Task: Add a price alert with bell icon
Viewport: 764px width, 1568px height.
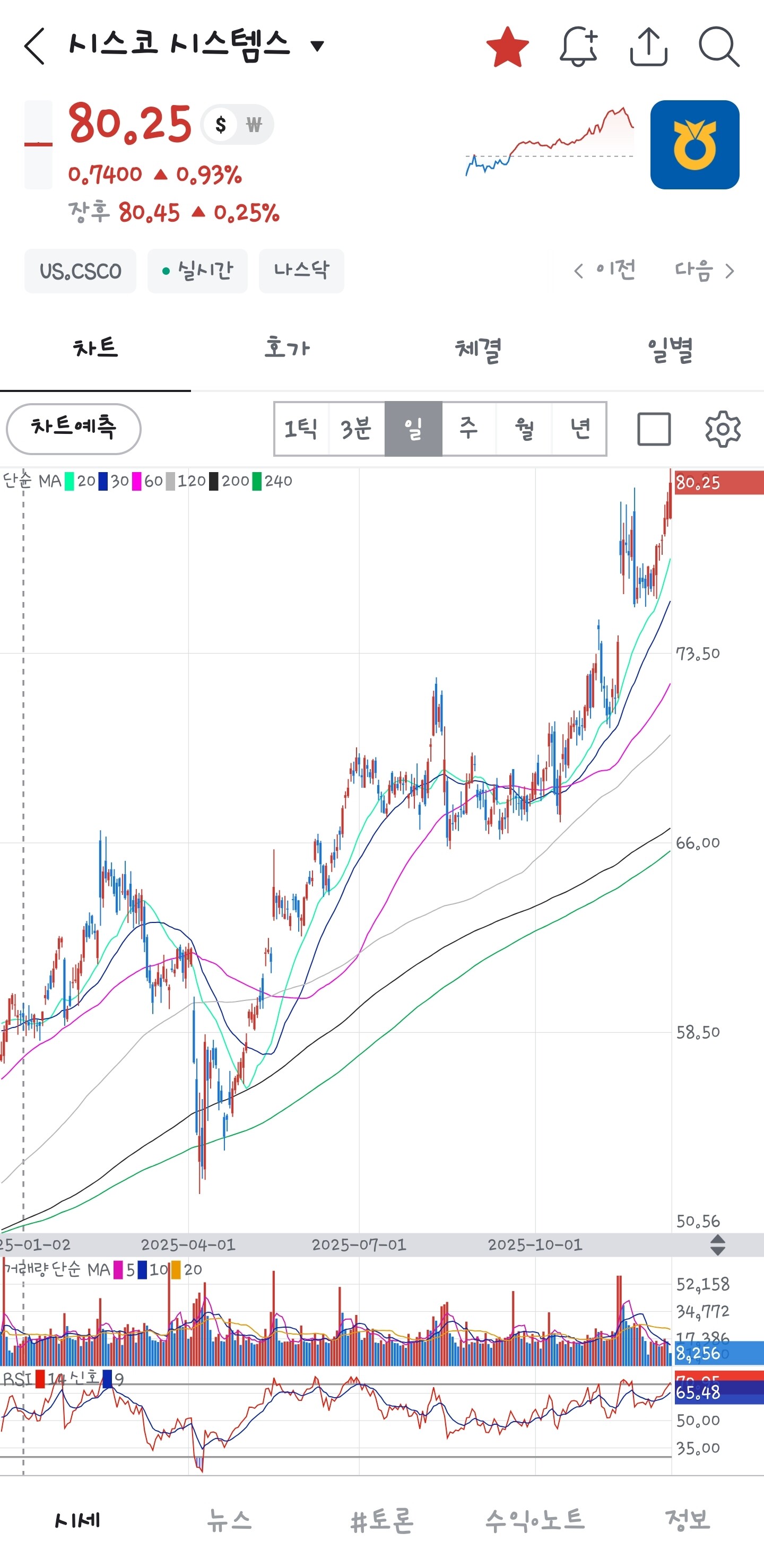Action: click(578, 46)
